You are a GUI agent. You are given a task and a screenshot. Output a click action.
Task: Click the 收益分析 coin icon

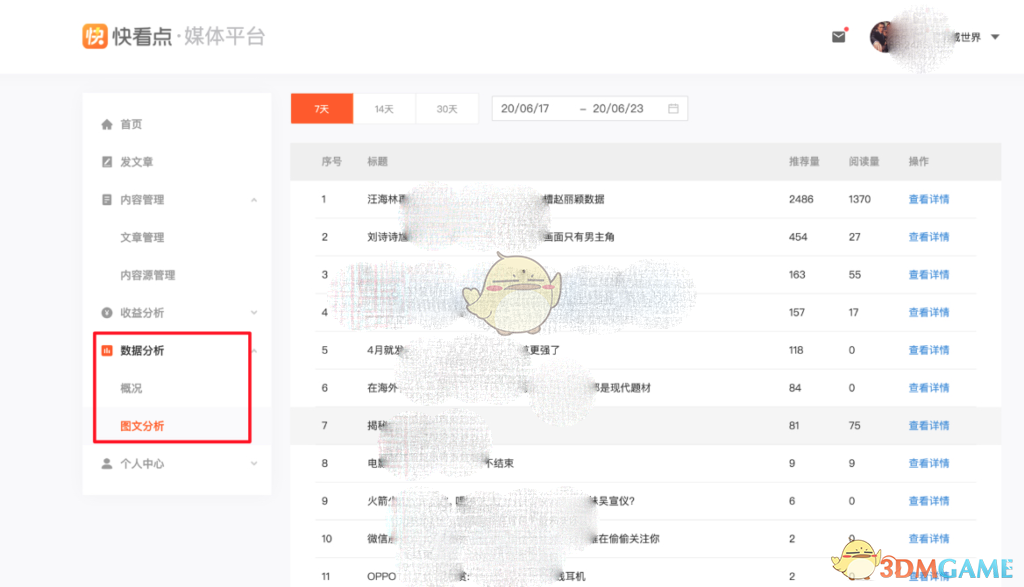tap(106, 312)
